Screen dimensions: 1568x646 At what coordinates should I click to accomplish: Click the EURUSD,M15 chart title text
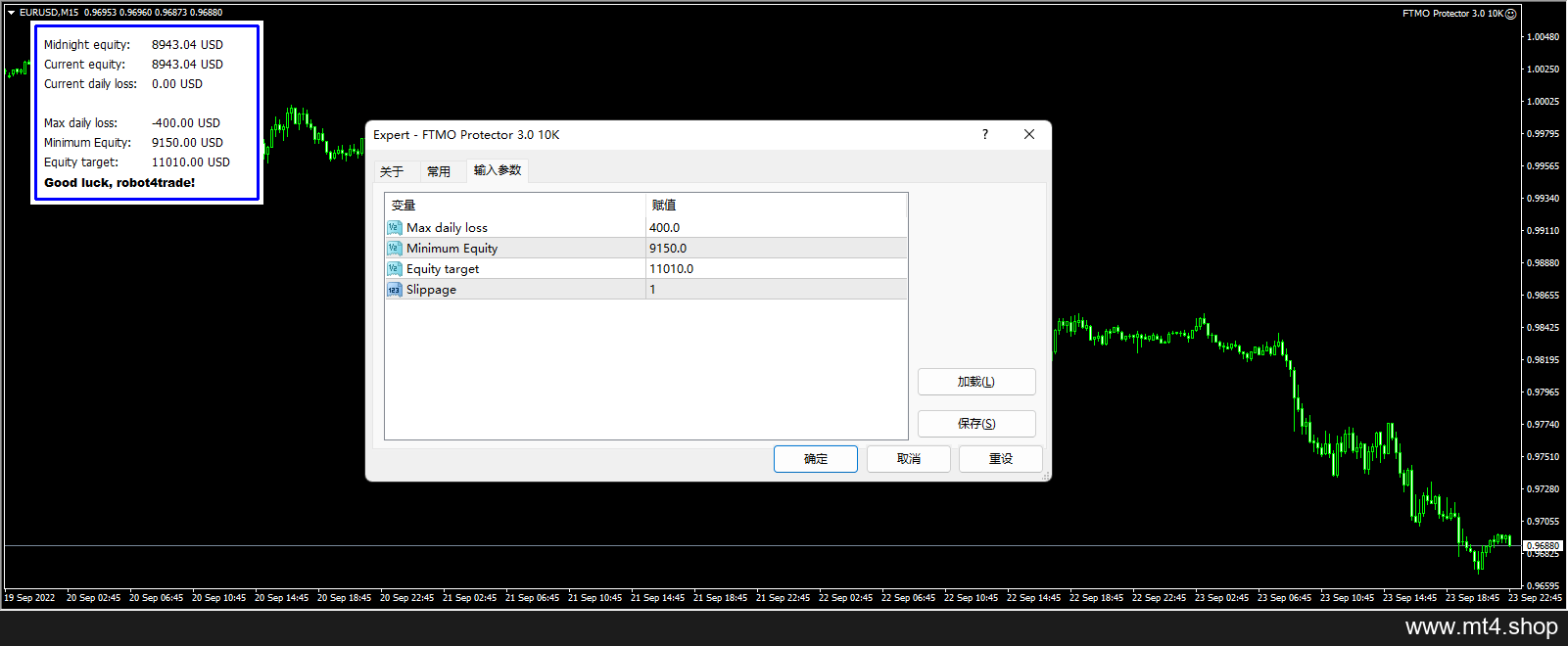49,13
